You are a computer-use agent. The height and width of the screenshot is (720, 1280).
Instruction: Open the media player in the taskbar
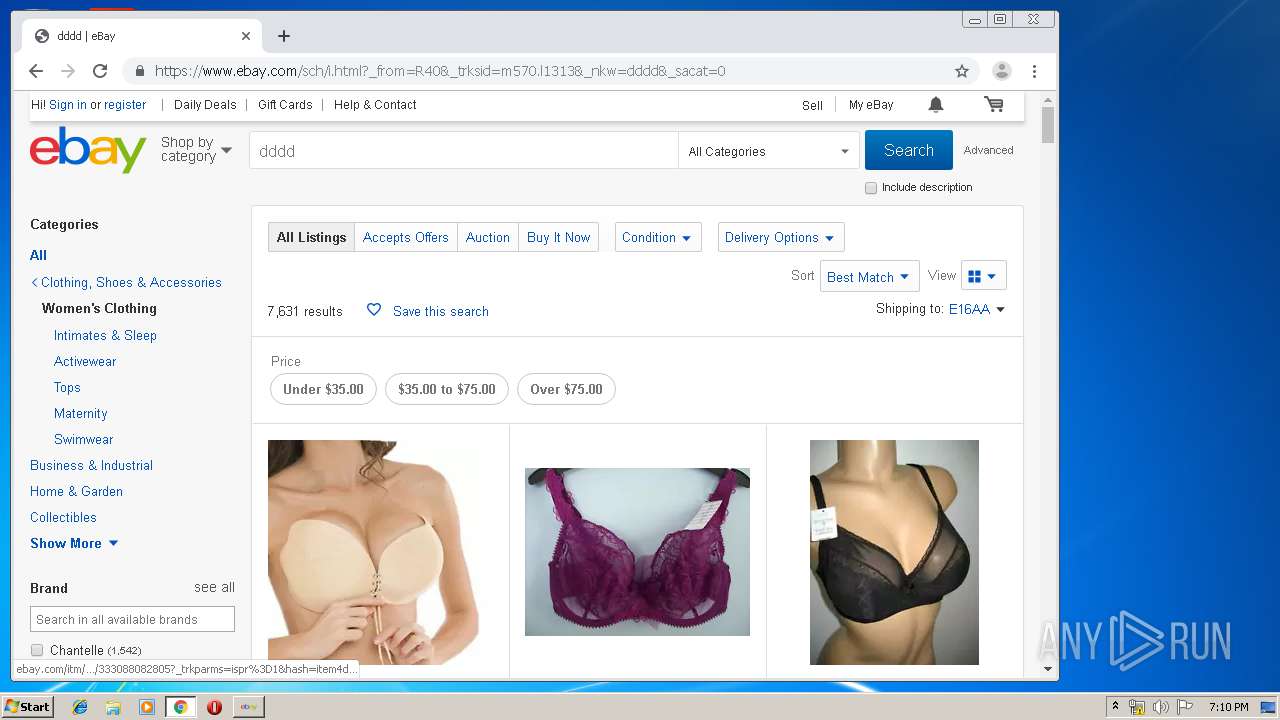pos(147,707)
